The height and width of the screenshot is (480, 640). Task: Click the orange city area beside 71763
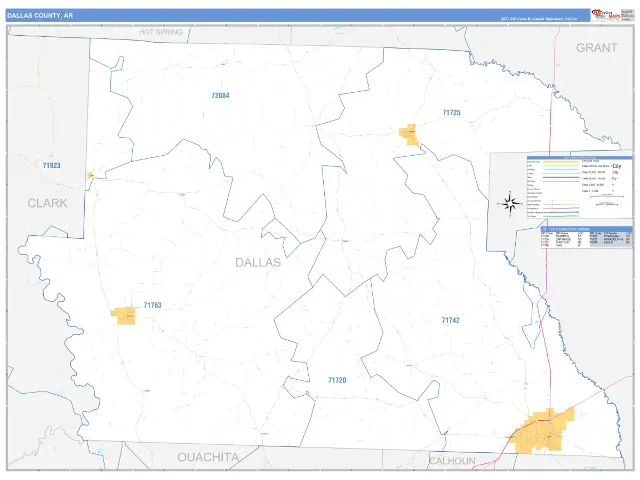pyautogui.click(x=124, y=316)
